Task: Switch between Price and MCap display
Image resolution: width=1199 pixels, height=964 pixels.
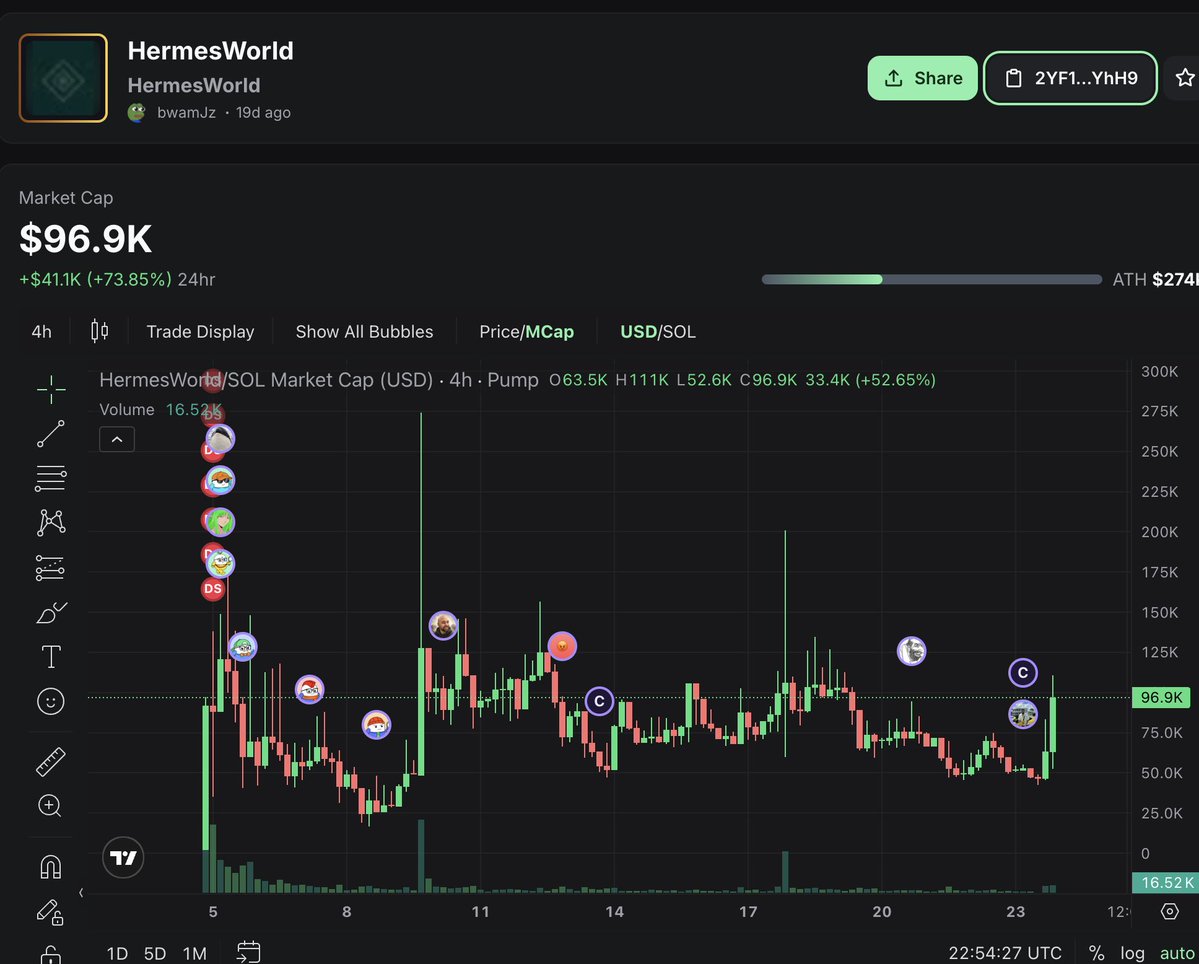Action: click(526, 331)
